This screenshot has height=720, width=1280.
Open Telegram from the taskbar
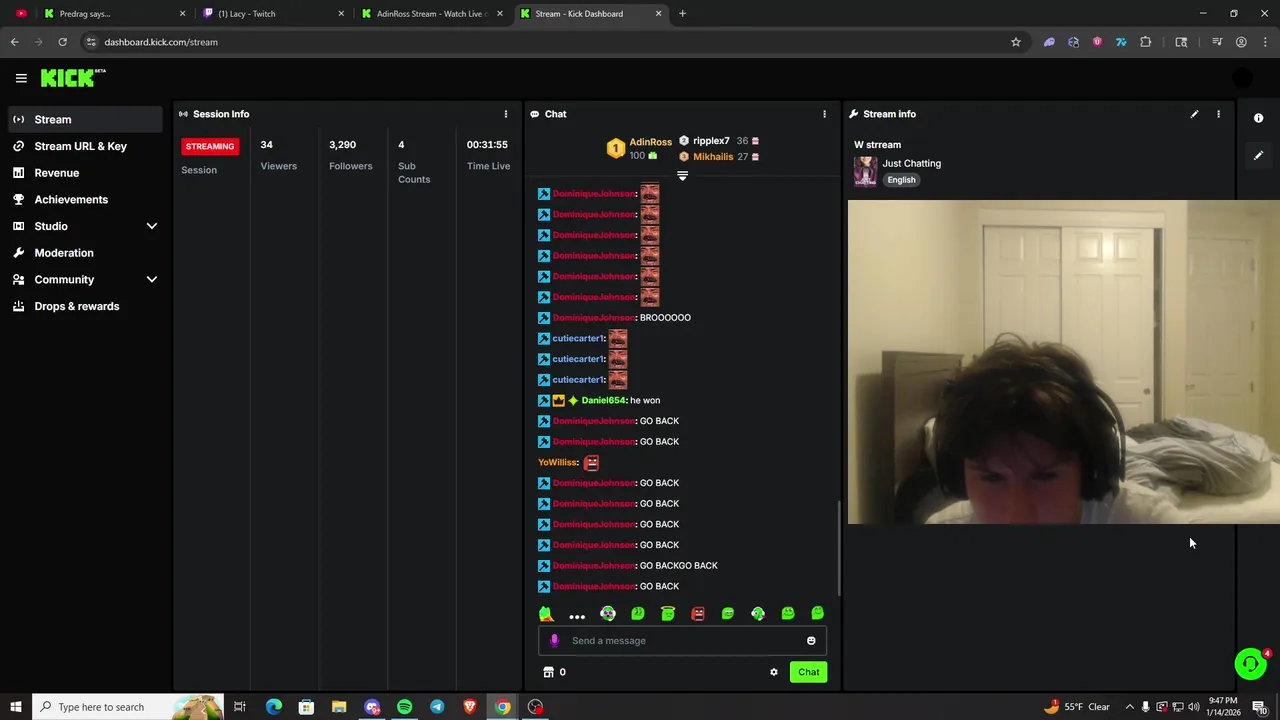coord(437,707)
